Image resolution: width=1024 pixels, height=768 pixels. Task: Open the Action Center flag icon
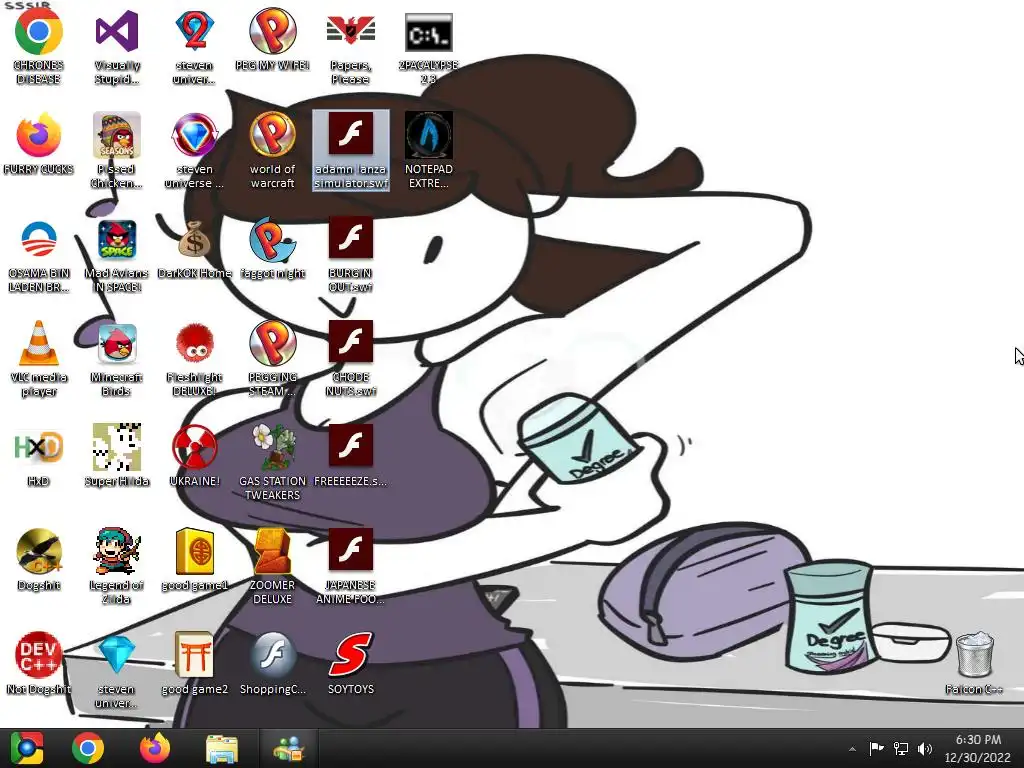coord(876,748)
